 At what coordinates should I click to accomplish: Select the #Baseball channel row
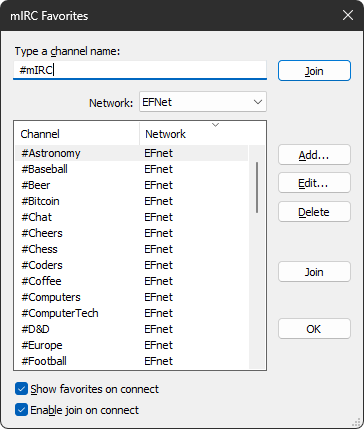point(132,169)
